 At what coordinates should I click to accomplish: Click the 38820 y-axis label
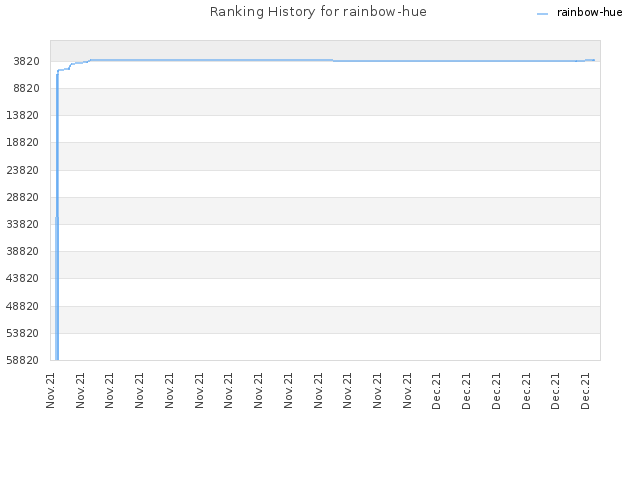click(23, 251)
